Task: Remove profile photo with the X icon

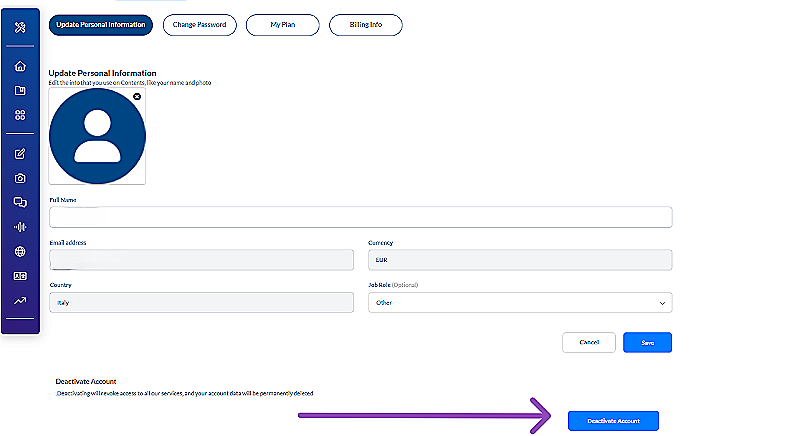Action: [x=137, y=96]
